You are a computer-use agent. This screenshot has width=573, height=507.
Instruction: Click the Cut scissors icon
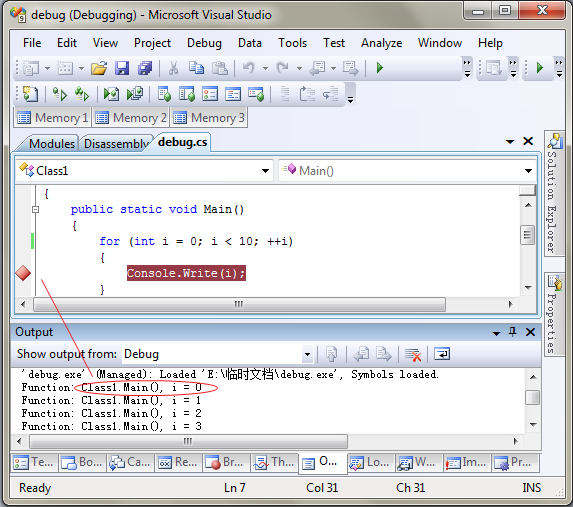click(174, 68)
